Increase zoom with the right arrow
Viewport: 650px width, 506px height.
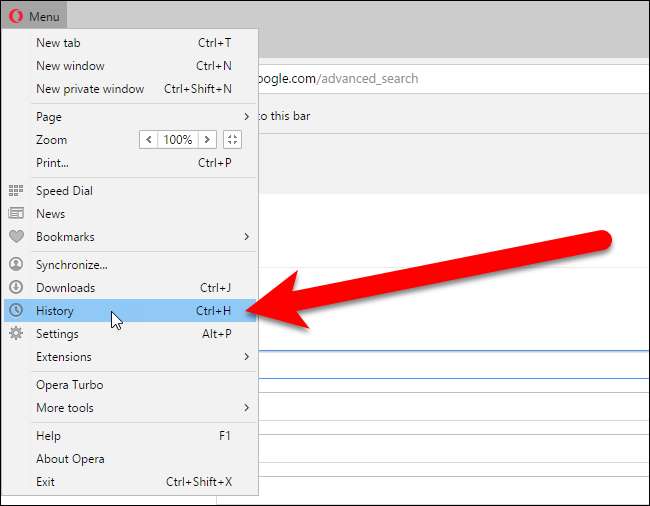click(x=207, y=140)
